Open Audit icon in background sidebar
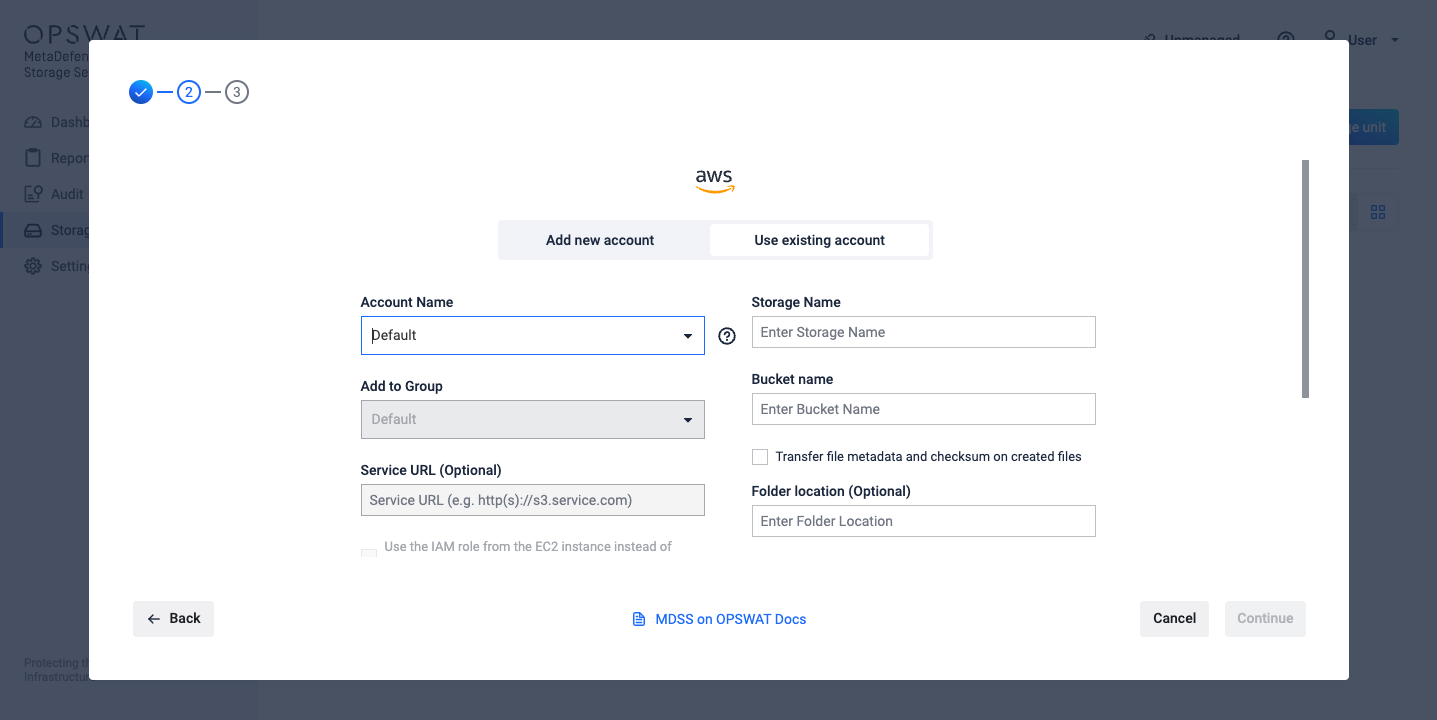The height and width of the screenshot is (720, 1437). click(x=33, y=194)
